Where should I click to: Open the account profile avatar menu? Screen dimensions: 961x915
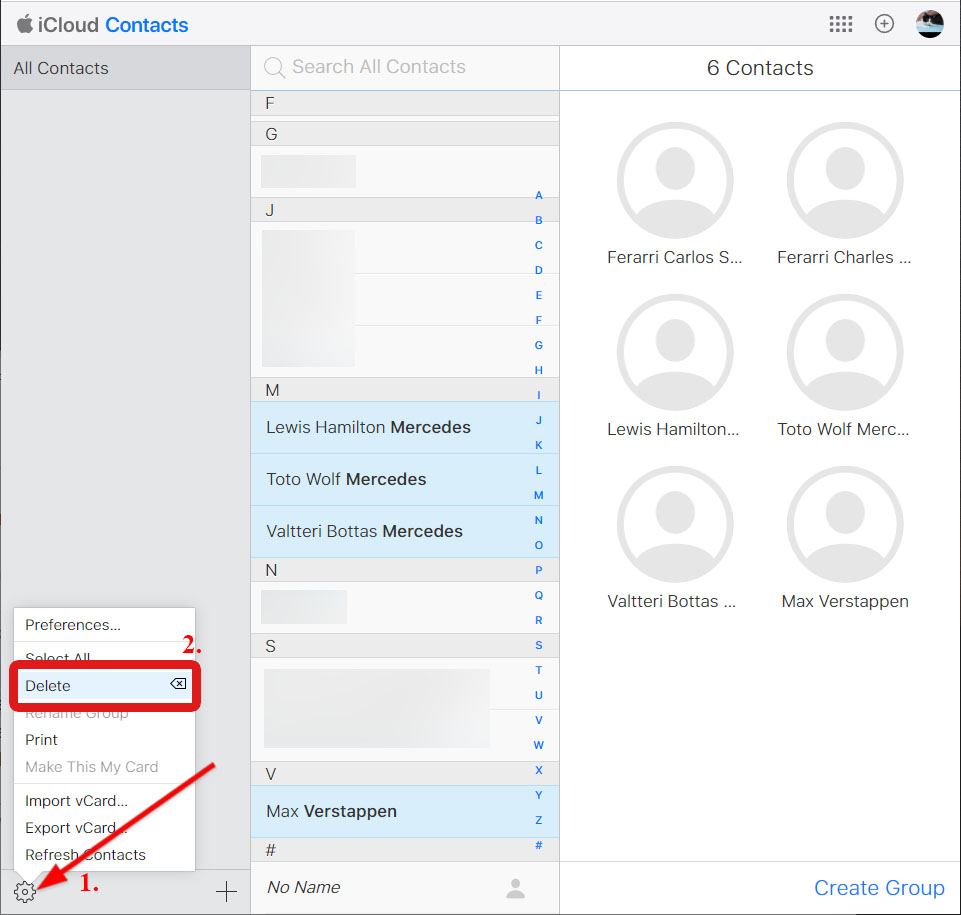(x=929, y=24)
